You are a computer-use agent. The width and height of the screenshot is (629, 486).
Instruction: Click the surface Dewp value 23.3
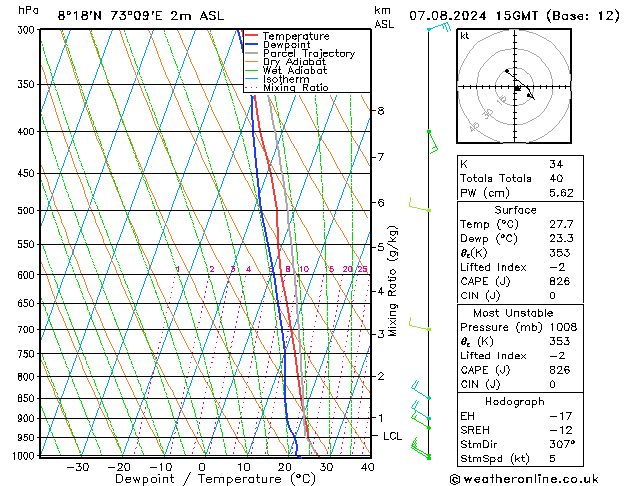[561, 239]
